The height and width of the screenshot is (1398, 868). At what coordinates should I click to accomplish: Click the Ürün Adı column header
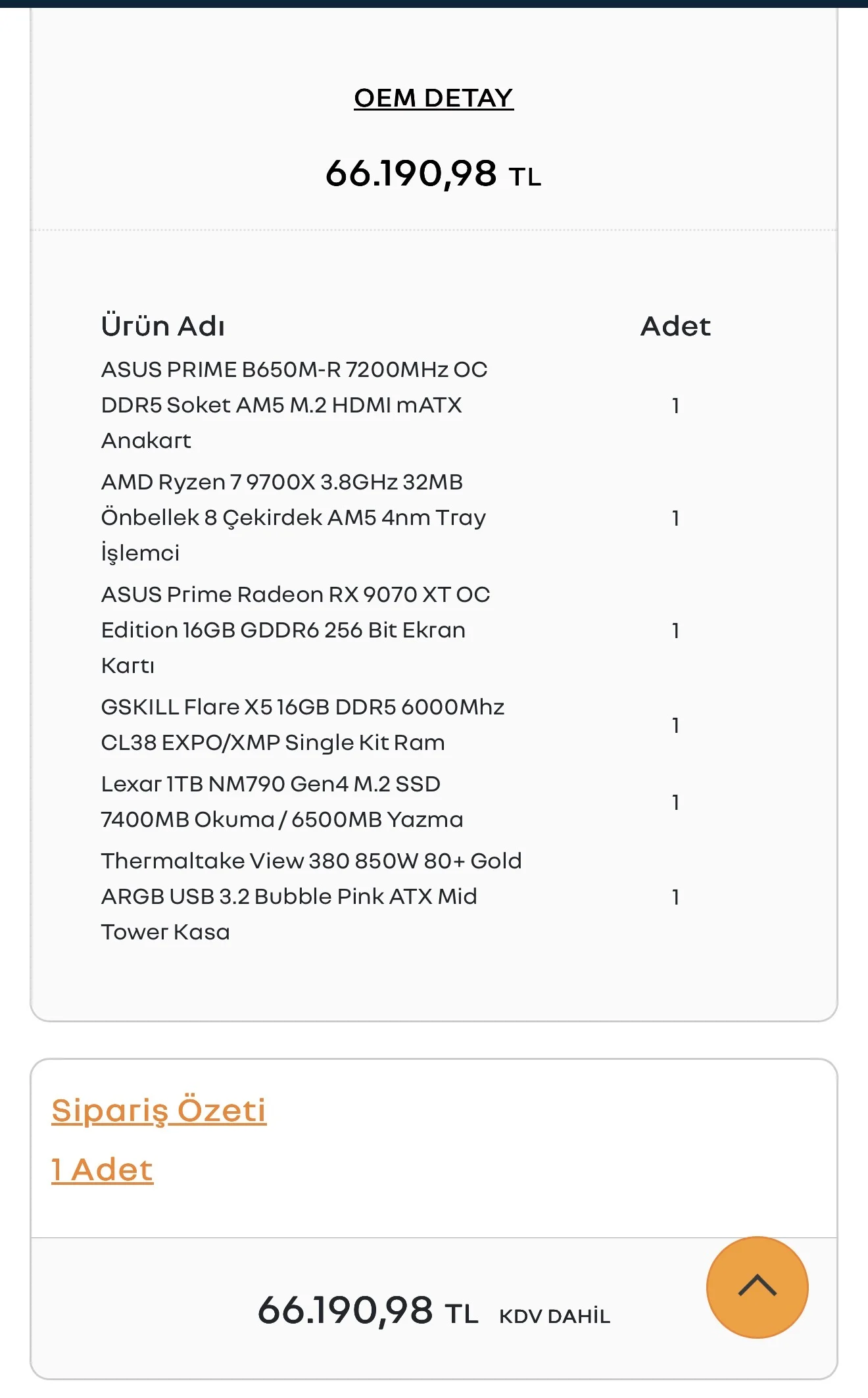[163, 326]
